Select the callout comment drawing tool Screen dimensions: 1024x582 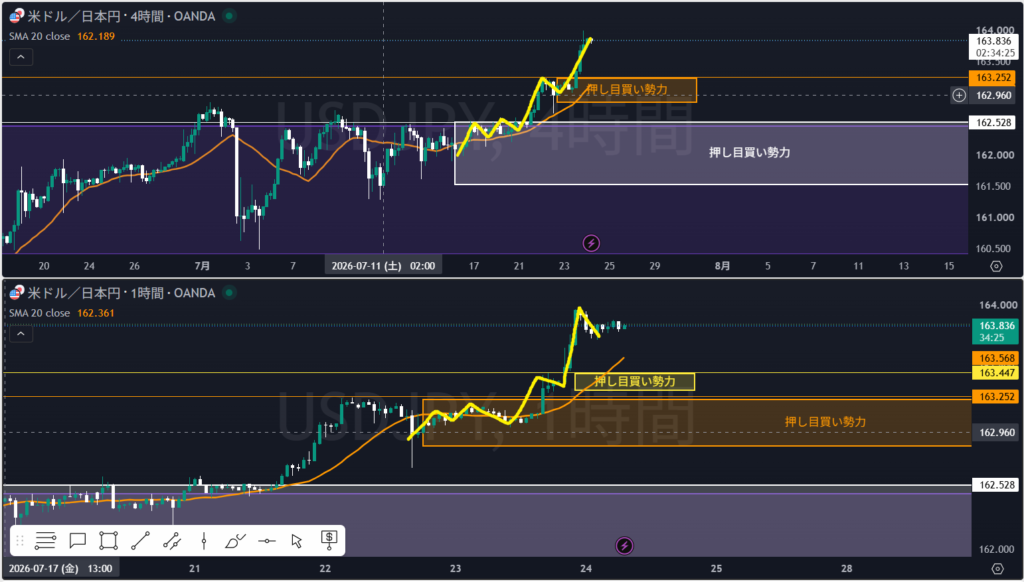[78, 541]
